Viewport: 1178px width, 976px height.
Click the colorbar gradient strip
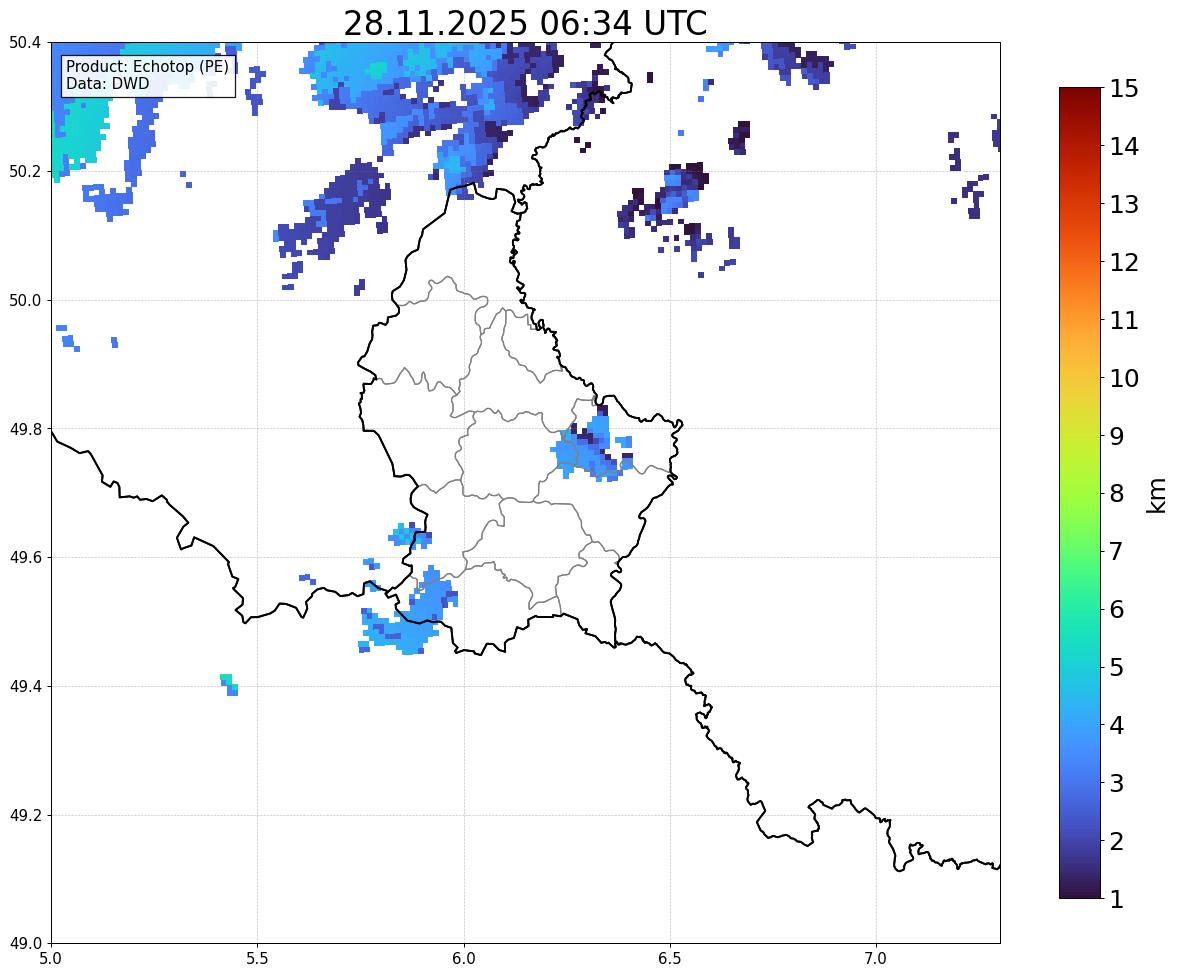pyautogui.click(x=1080, y=493)
